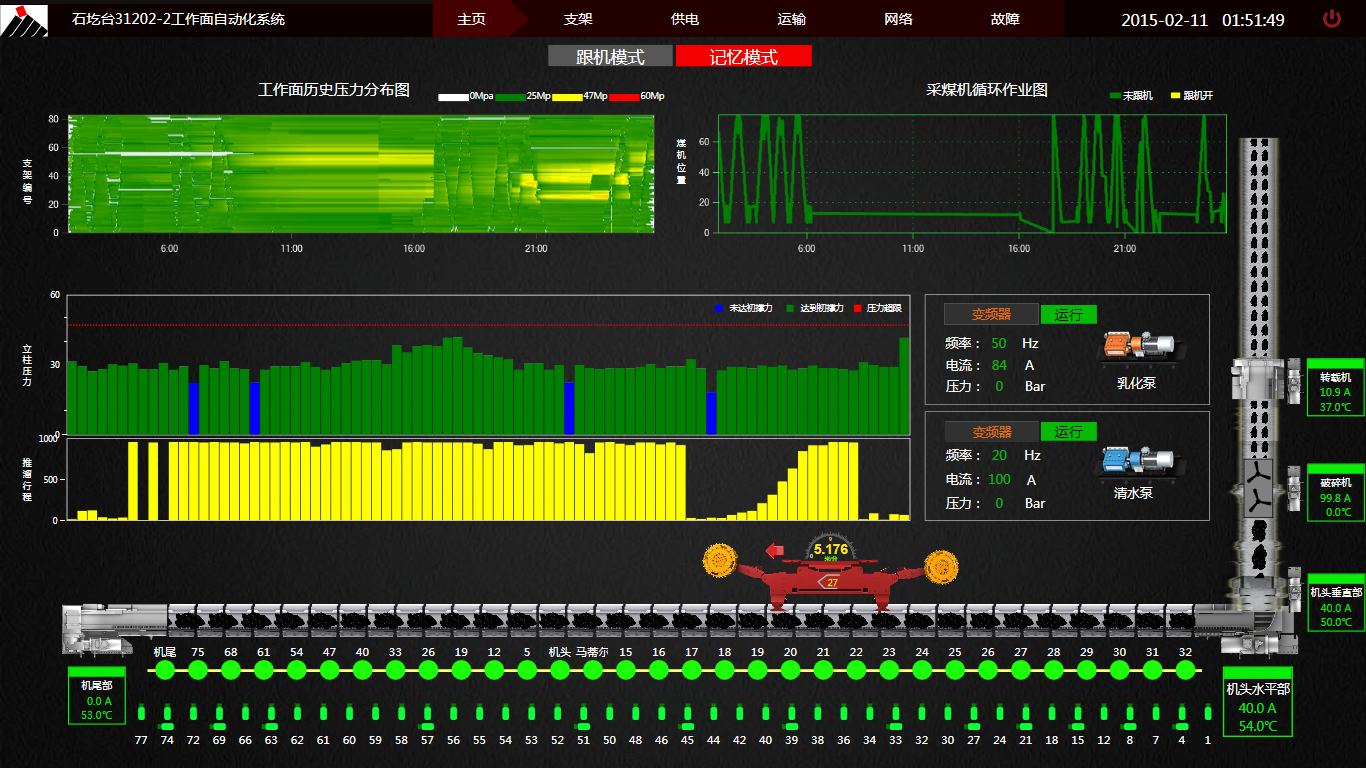Click the date and time 2015-02-11 01:51:49
1366x768 pixels.
(x=1203, y=20)
